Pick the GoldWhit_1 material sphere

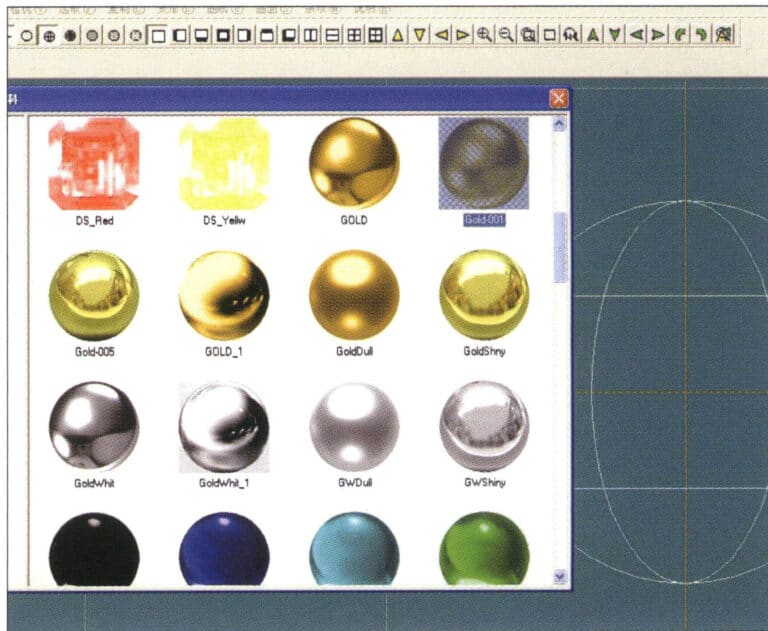point(224,427)
